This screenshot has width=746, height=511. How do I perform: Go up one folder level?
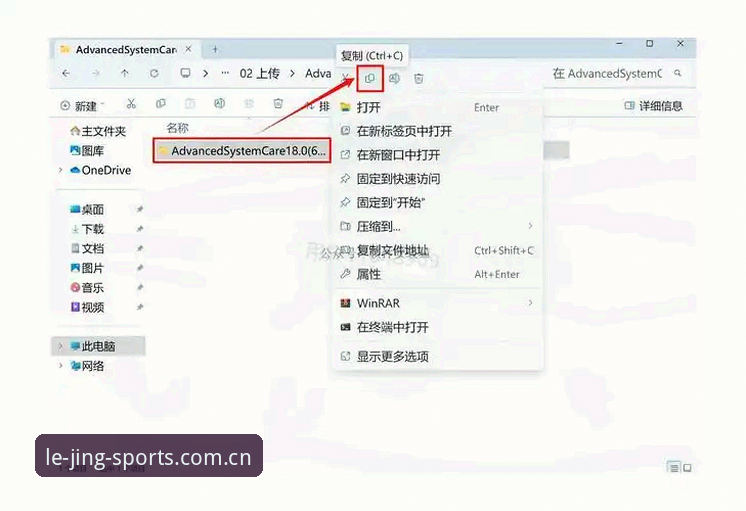coord(125,73)
